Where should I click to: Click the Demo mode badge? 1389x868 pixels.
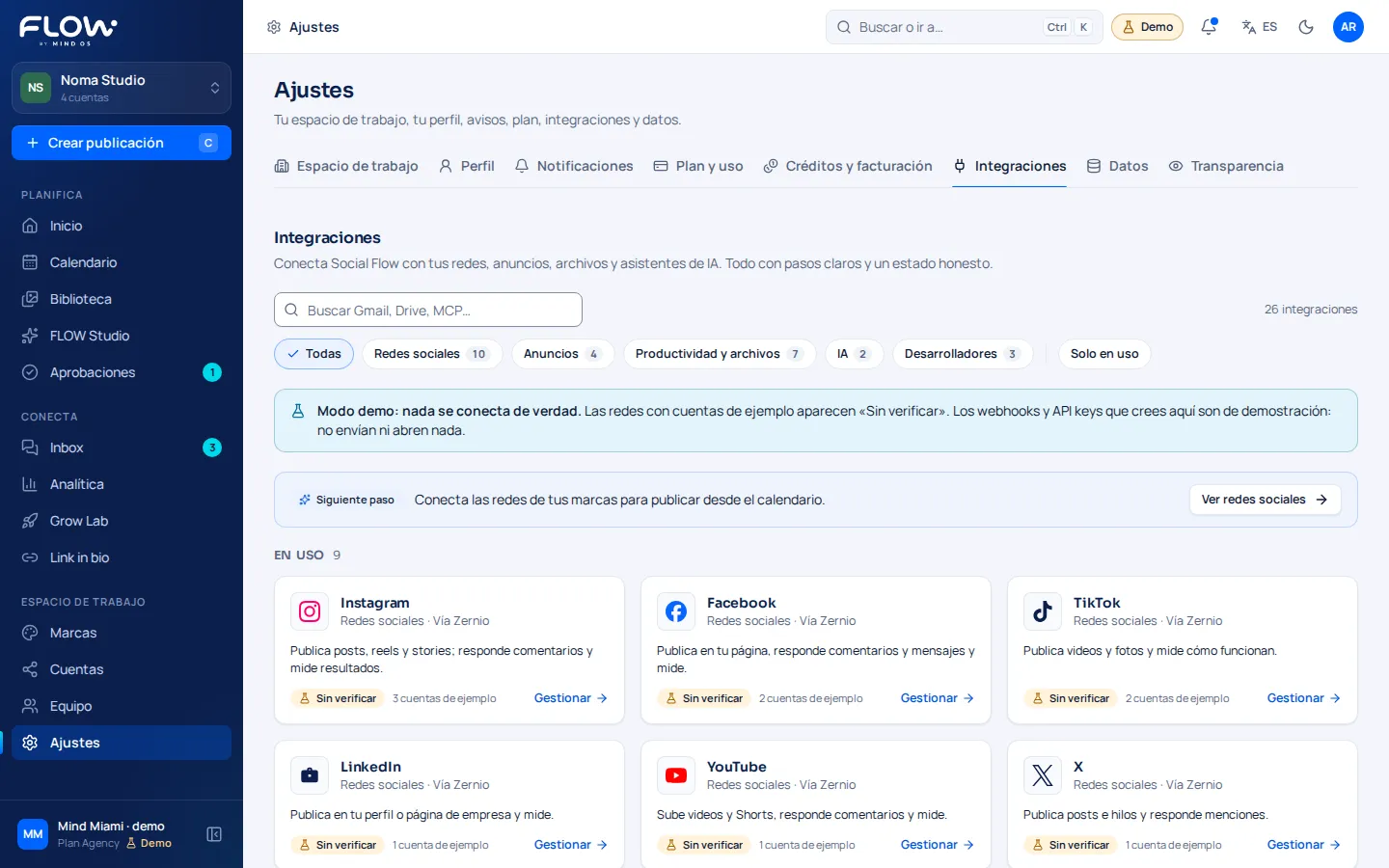(1147, 27)
